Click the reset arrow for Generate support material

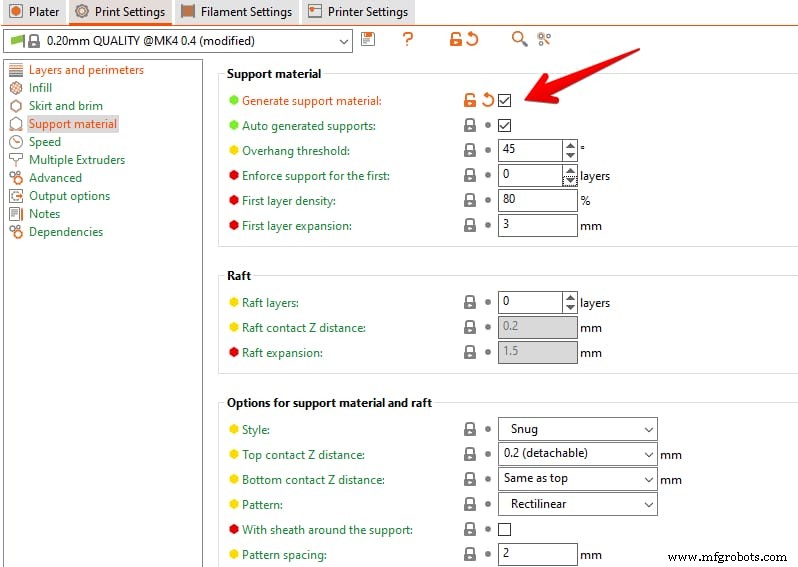pyautogui.click(x=488, y=100)
